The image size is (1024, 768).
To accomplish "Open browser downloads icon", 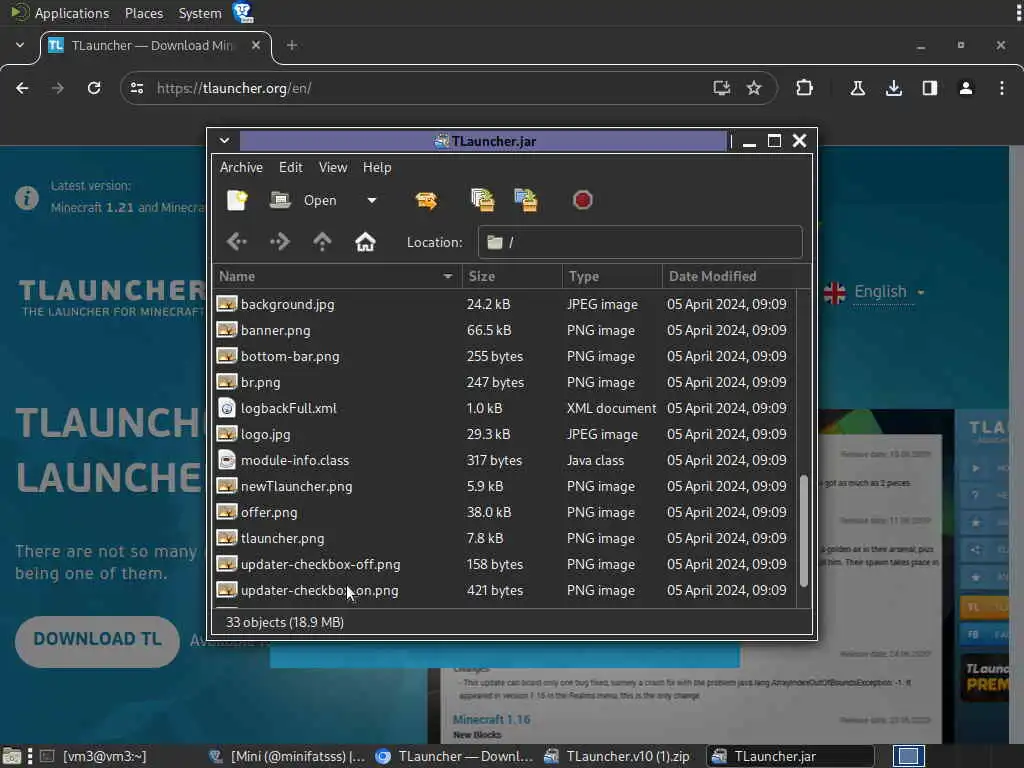I will coord(893,88).
